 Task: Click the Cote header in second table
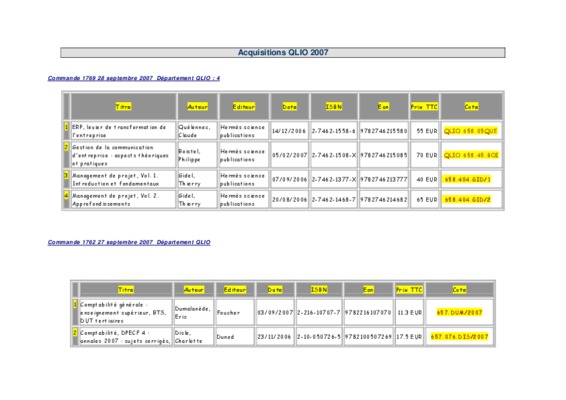pyautogui.click(x=459, y=290)
